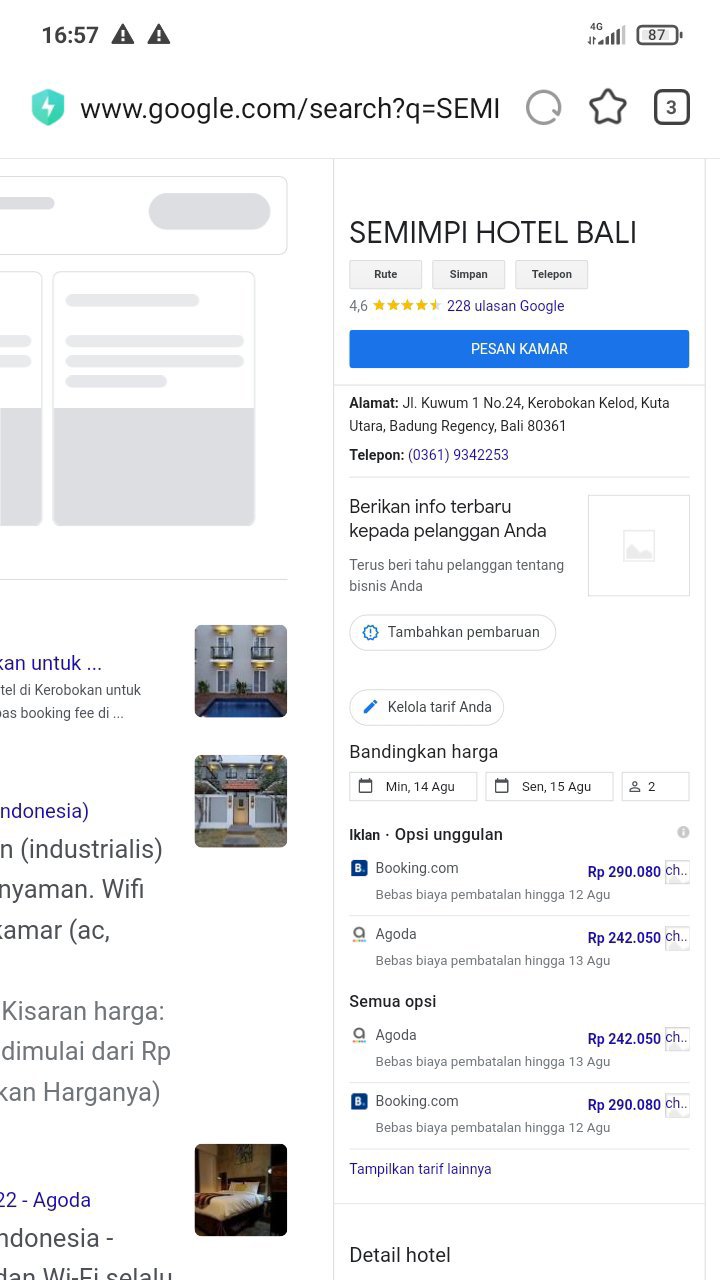Tap the shield lightning security icon
The height and width of the screenshot is (1280, 720).
pyautogui.click(x=48, y=108)
